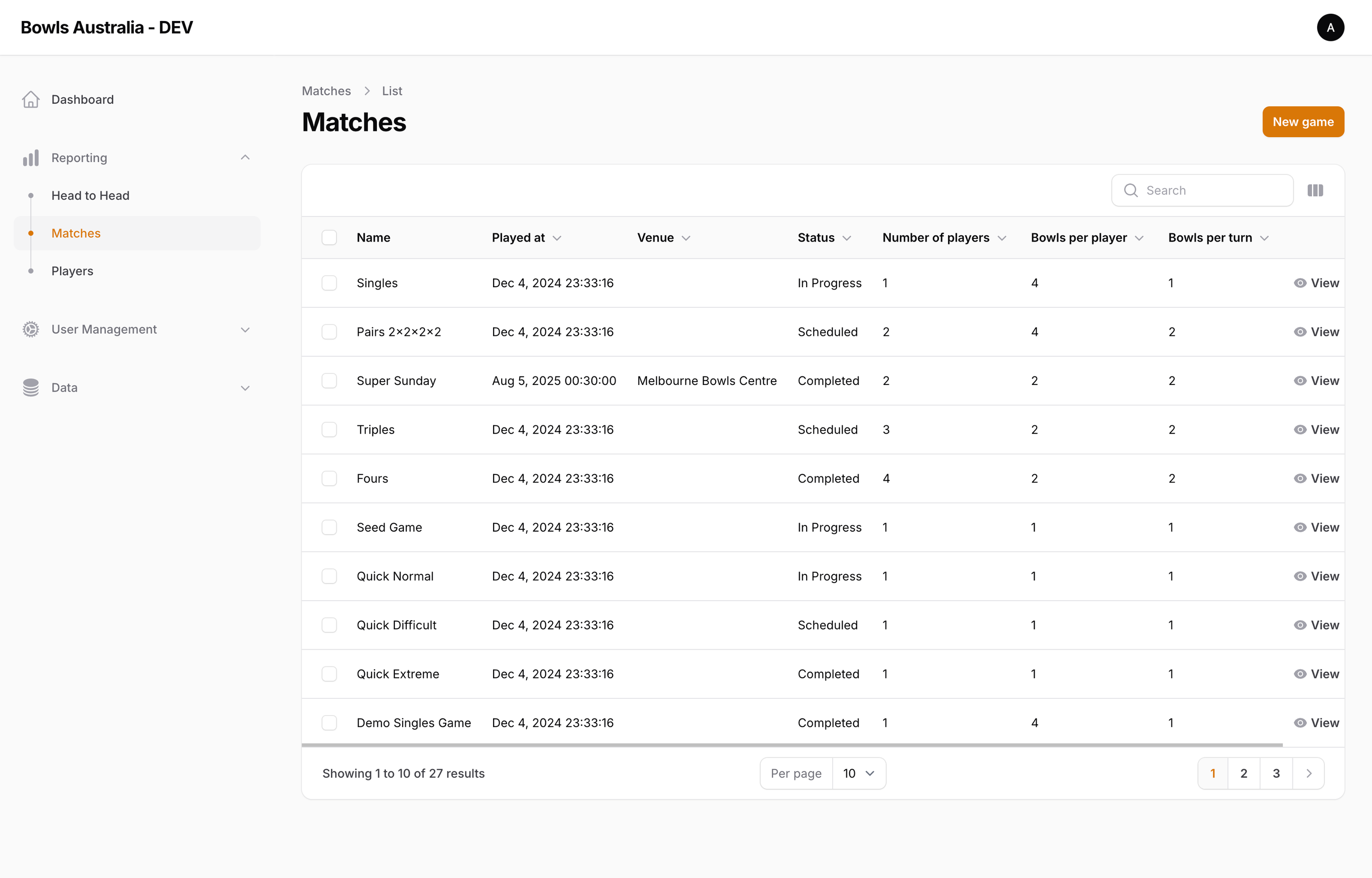Open the Players section
1372x878 pixels.
[72, 271]
